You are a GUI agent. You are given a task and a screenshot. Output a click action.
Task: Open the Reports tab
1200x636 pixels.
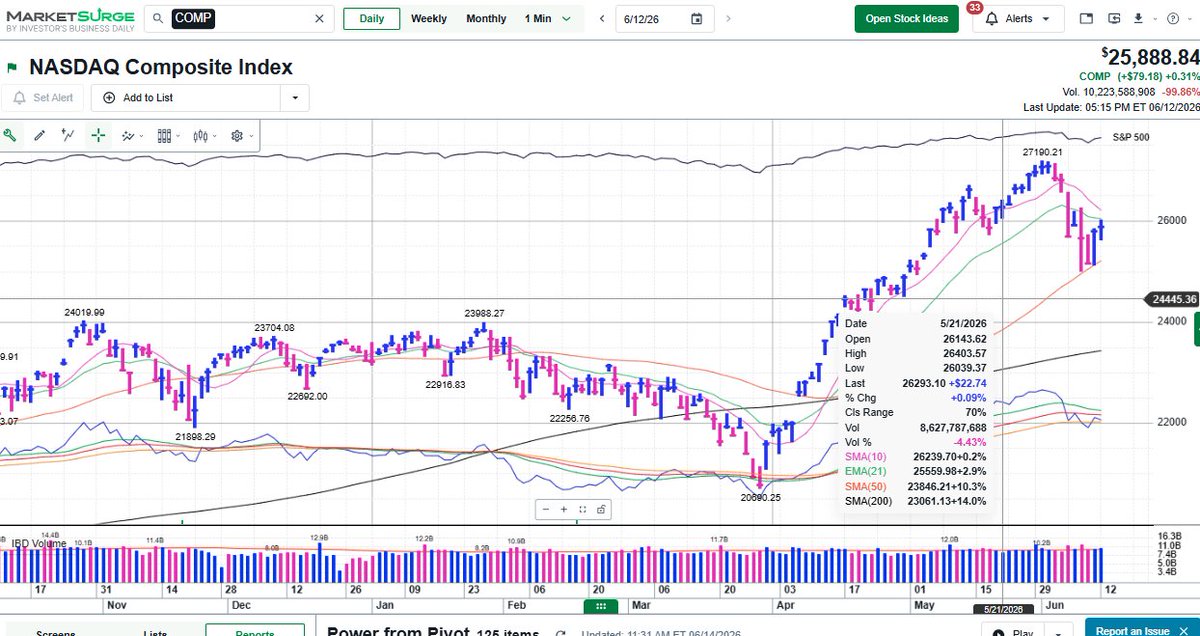click(255, 631)
